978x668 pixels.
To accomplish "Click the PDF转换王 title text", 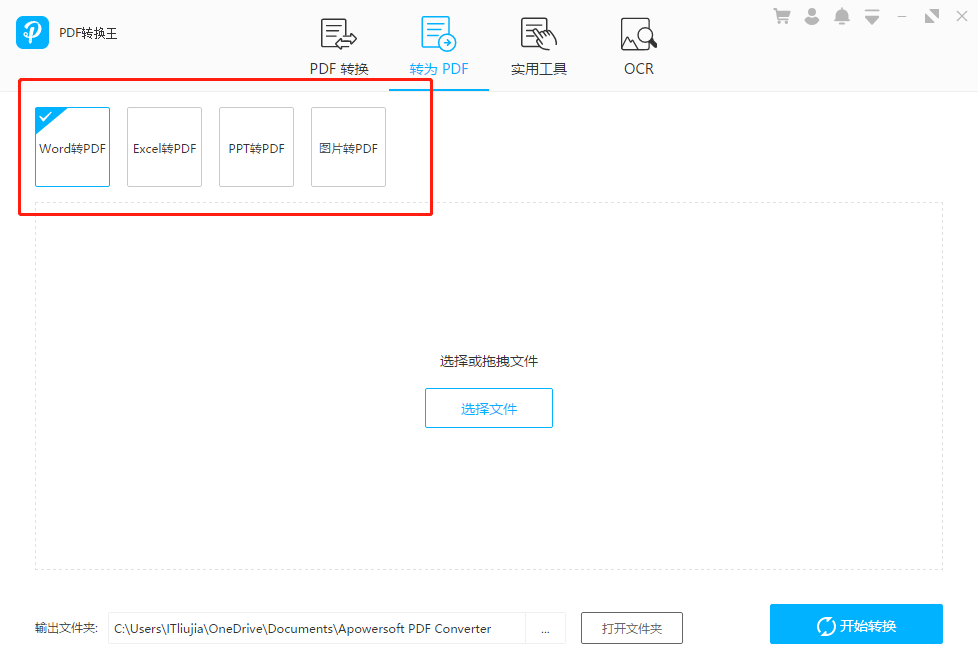I will [x=88, y=33].
